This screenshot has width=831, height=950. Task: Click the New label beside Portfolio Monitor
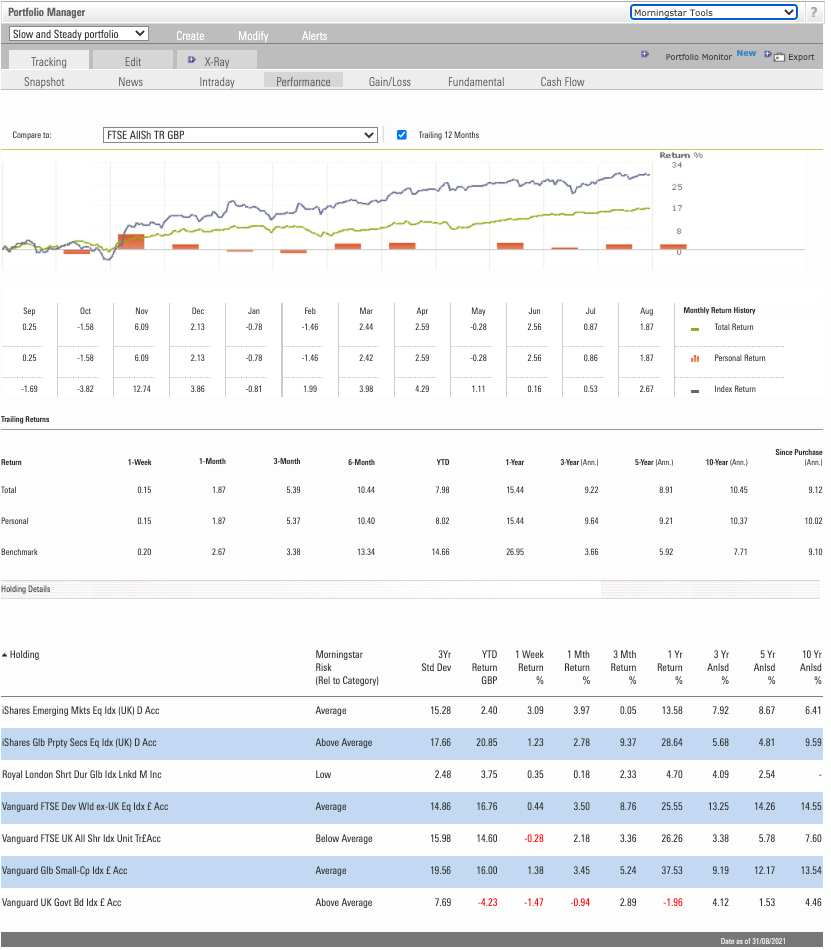(746, 53)
